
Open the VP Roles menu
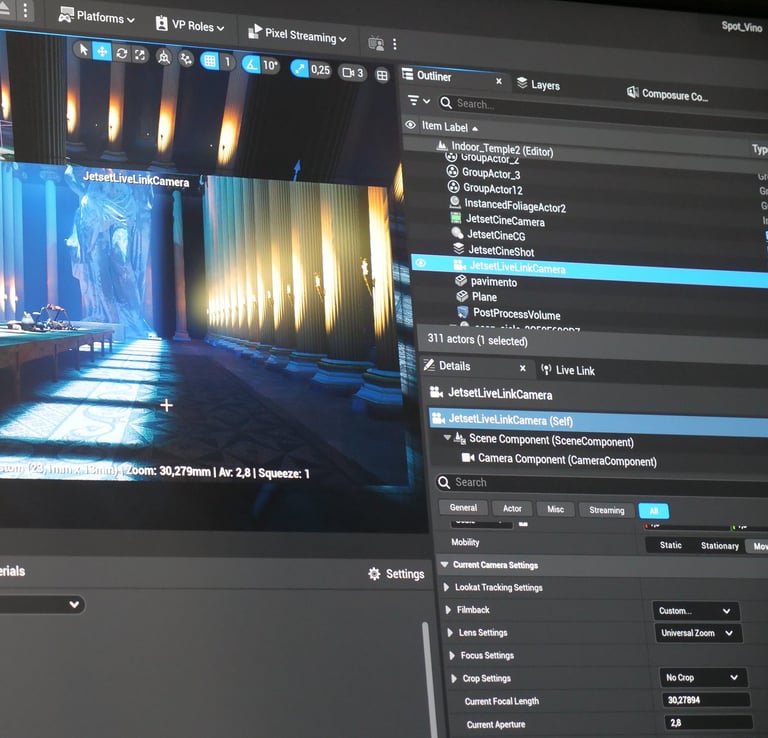point(190,25)
